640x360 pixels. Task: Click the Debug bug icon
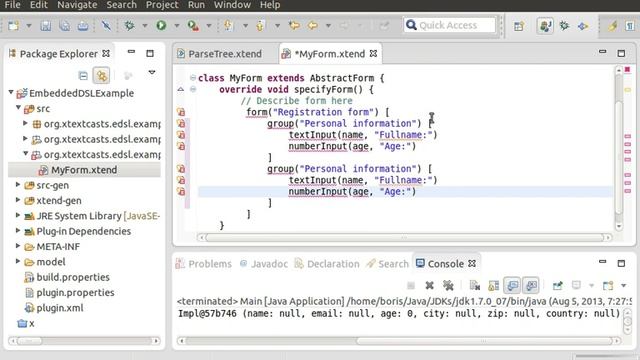pyautogui.click(x=129, y=26)
